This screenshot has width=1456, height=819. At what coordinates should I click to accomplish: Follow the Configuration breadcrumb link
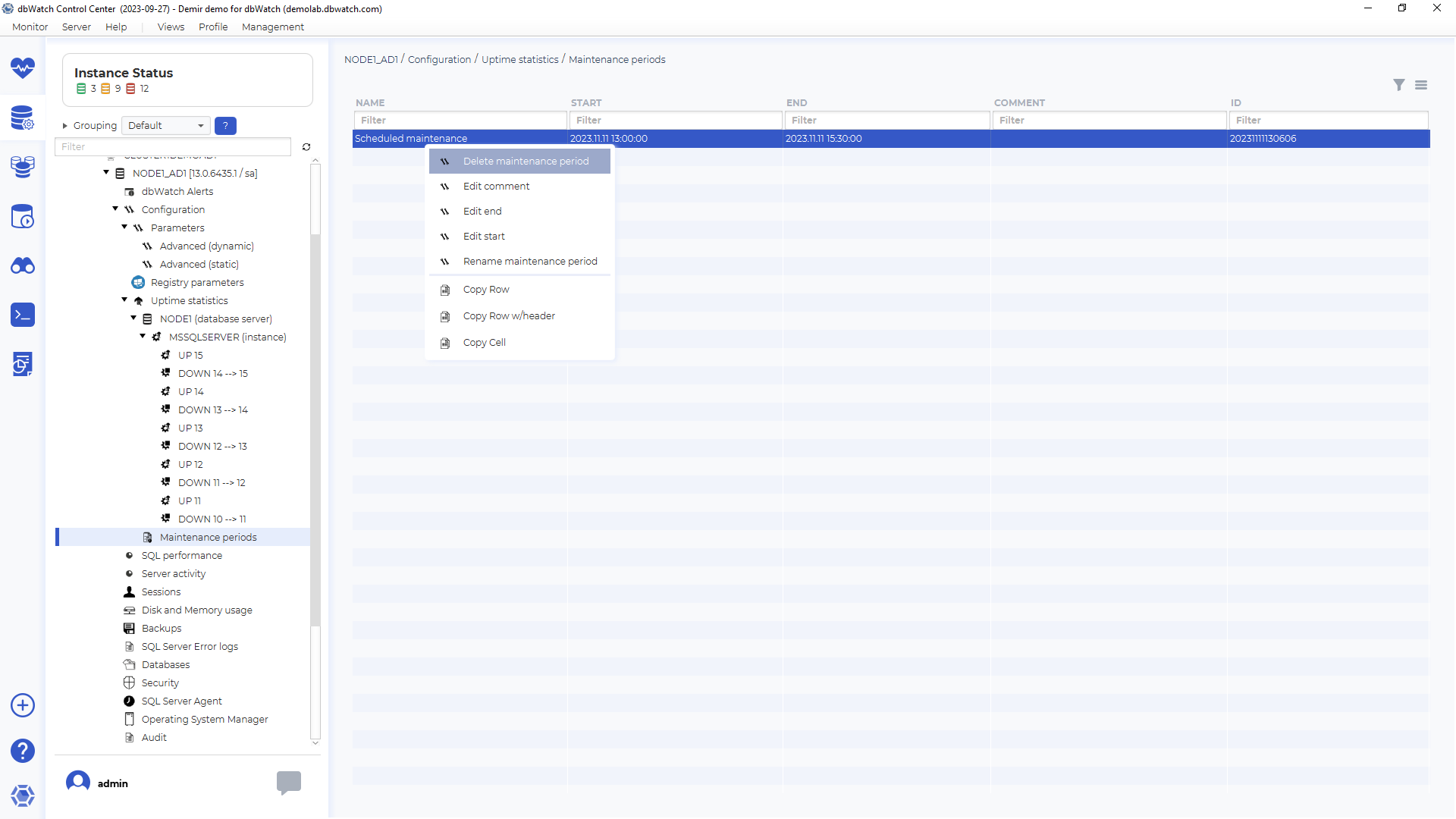pyautogui.click(x=439, y=60)
